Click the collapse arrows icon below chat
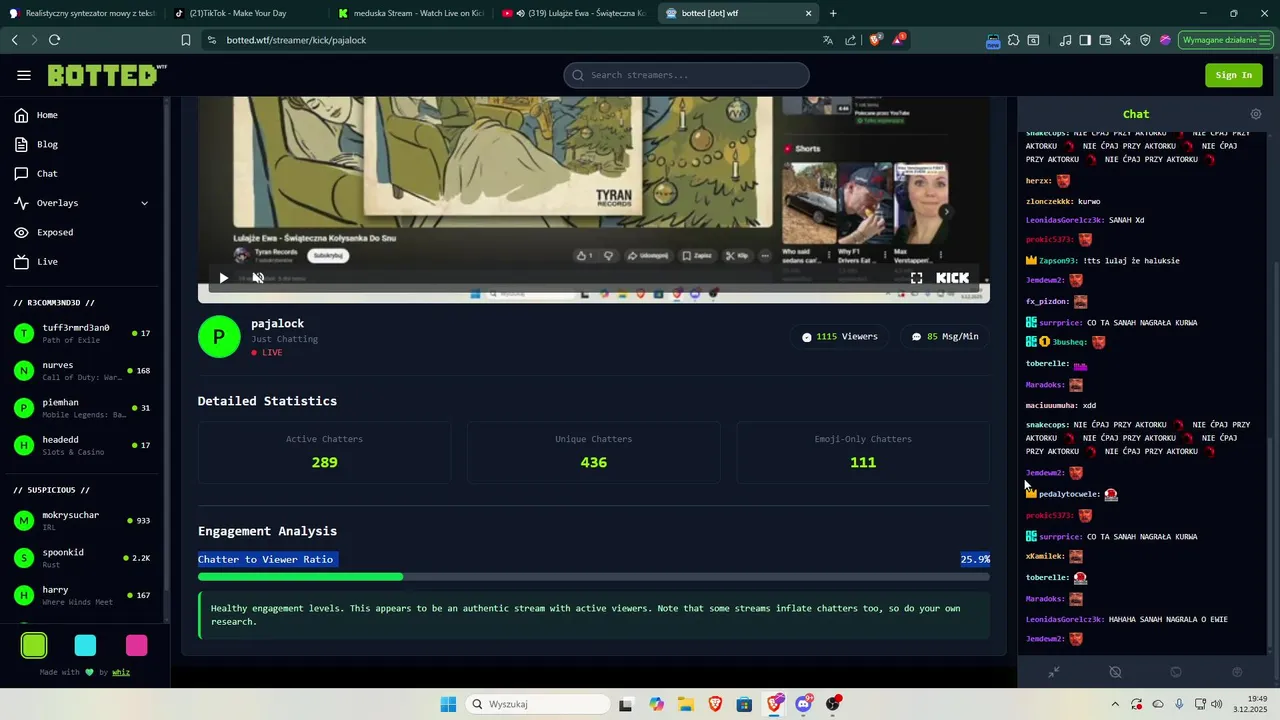The image size is (1280, 720). click(1053, 673)
